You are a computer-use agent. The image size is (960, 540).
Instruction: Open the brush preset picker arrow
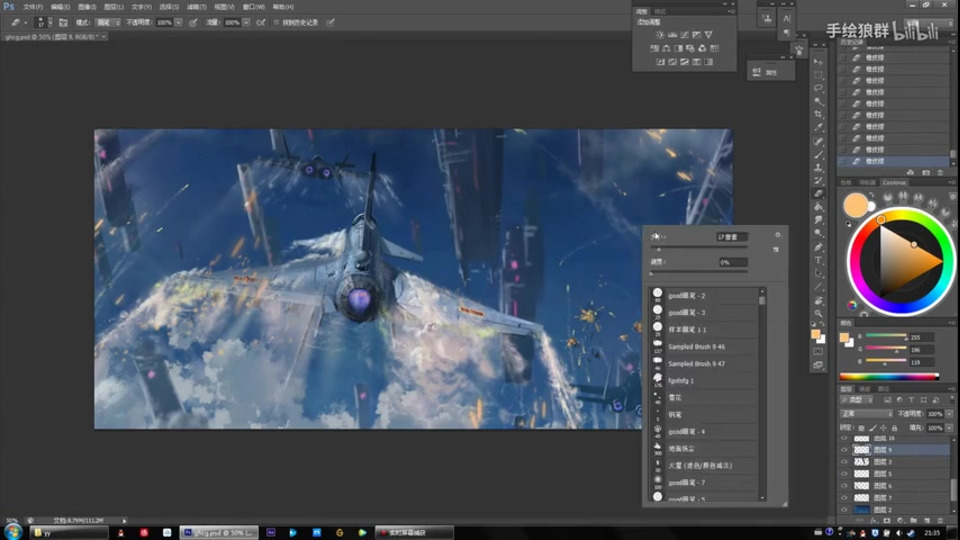pos(50,23)
